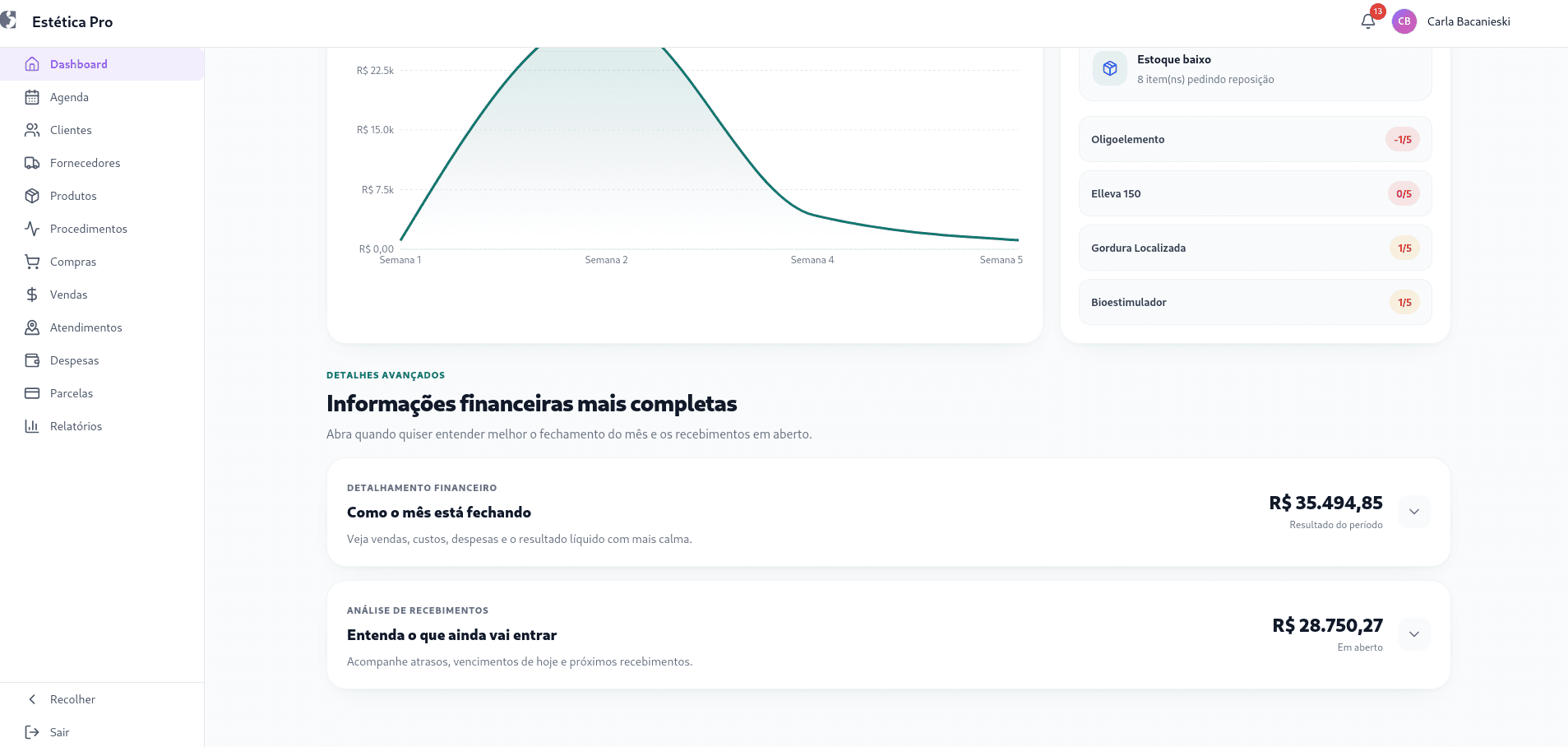1568x747 pixels.
Task: Click the DETALHES AVANÇADOS label
Action: (x=386, y=375)
